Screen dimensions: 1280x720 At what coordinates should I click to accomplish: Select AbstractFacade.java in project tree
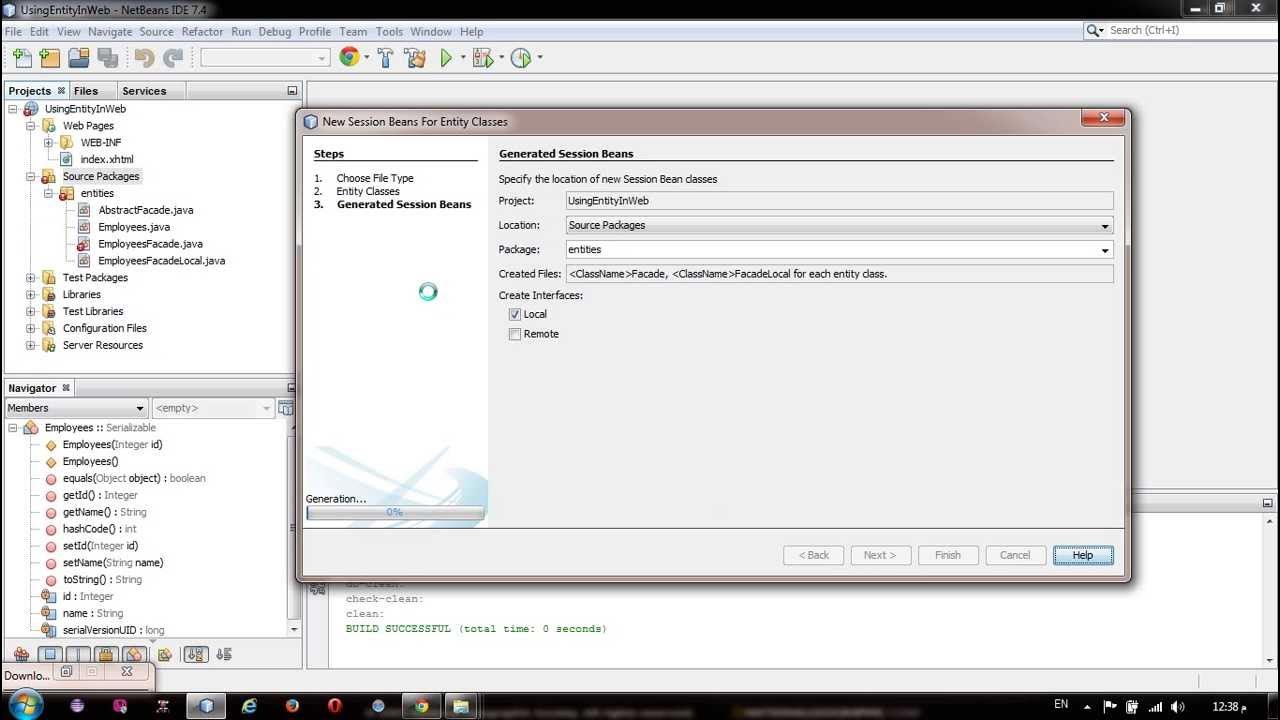146,210
